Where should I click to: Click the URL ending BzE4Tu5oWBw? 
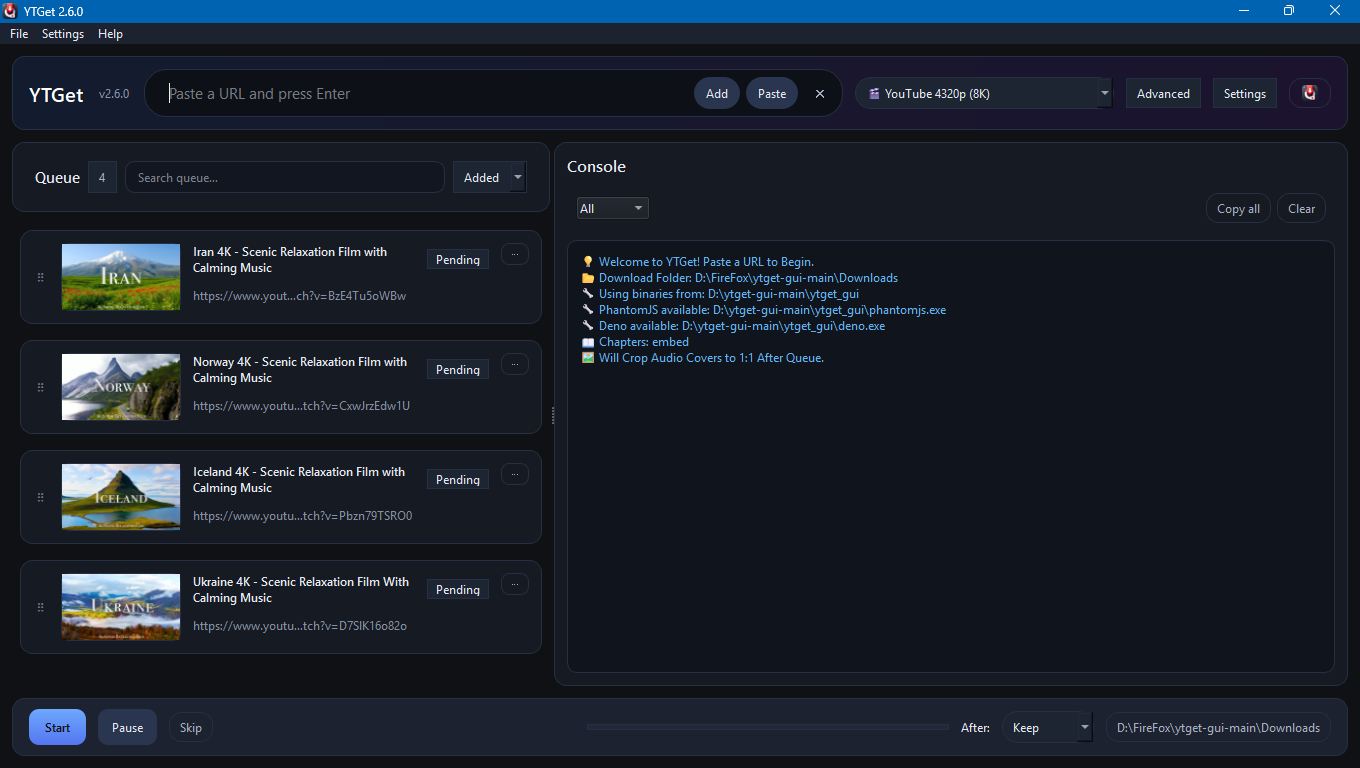[300, 296]
